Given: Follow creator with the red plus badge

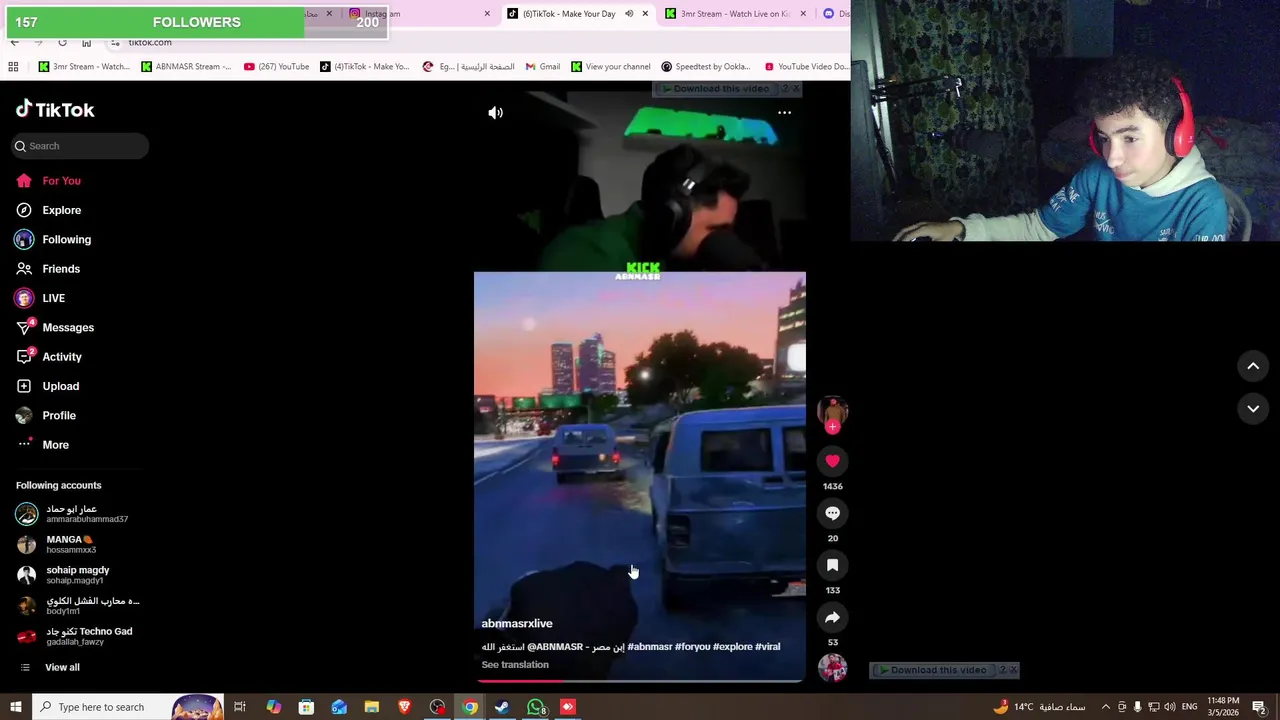Looking at the screenshot, I should pos(832,427).
